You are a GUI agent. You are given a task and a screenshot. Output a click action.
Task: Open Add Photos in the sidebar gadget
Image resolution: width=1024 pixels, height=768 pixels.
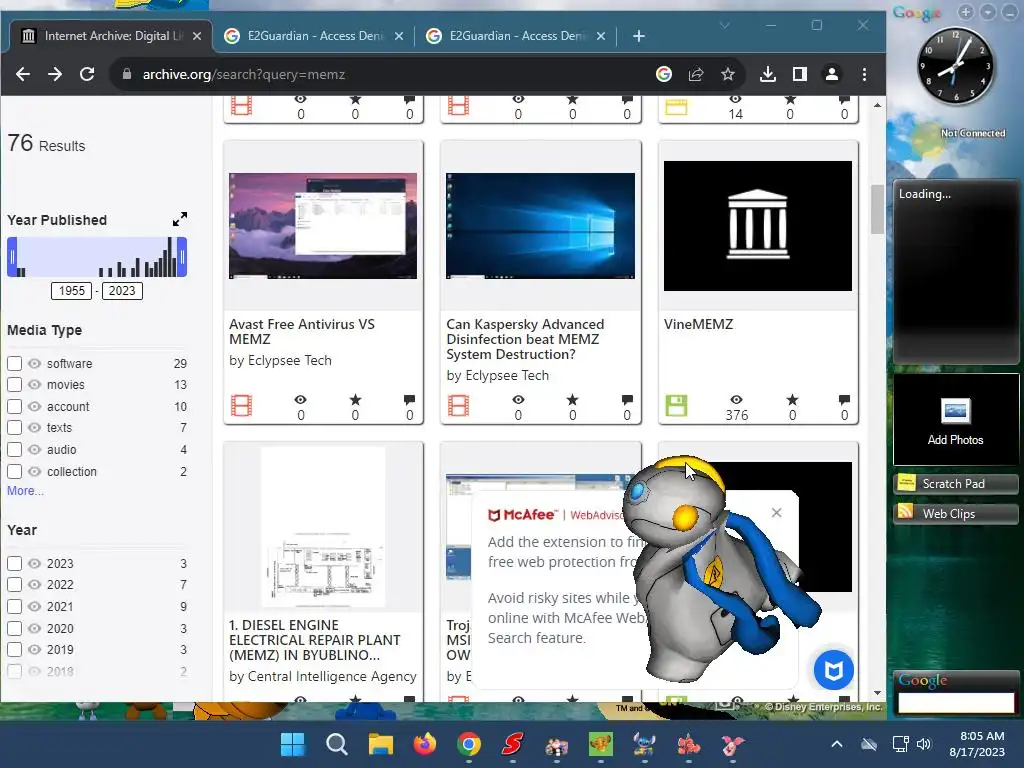point(955,421)
